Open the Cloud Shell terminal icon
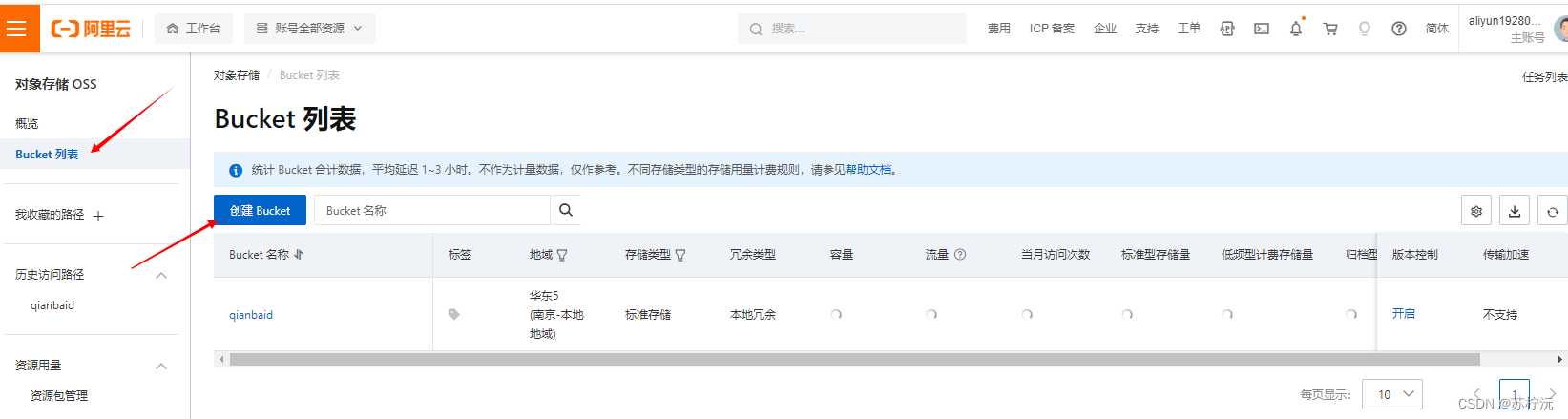Image resolution: width=1568 pixels, height=419 pixels. click(1262, 29)
